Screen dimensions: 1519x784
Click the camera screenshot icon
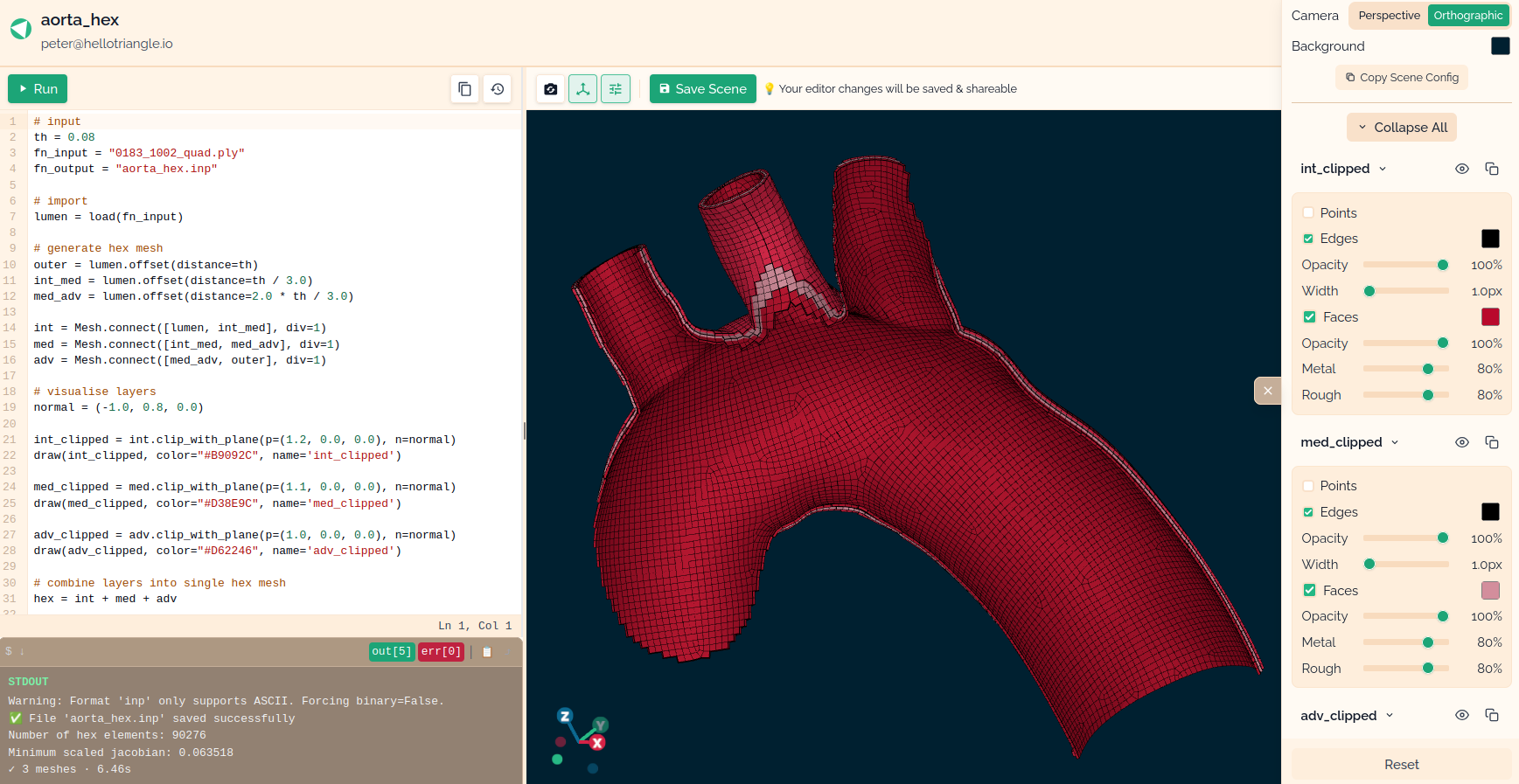(550, 89)
